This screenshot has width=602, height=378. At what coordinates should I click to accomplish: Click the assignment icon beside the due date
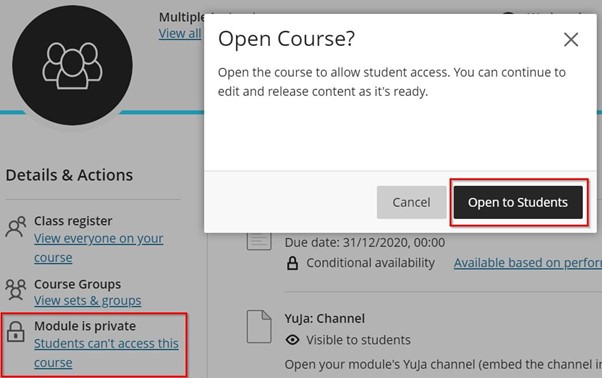(259, 241)
